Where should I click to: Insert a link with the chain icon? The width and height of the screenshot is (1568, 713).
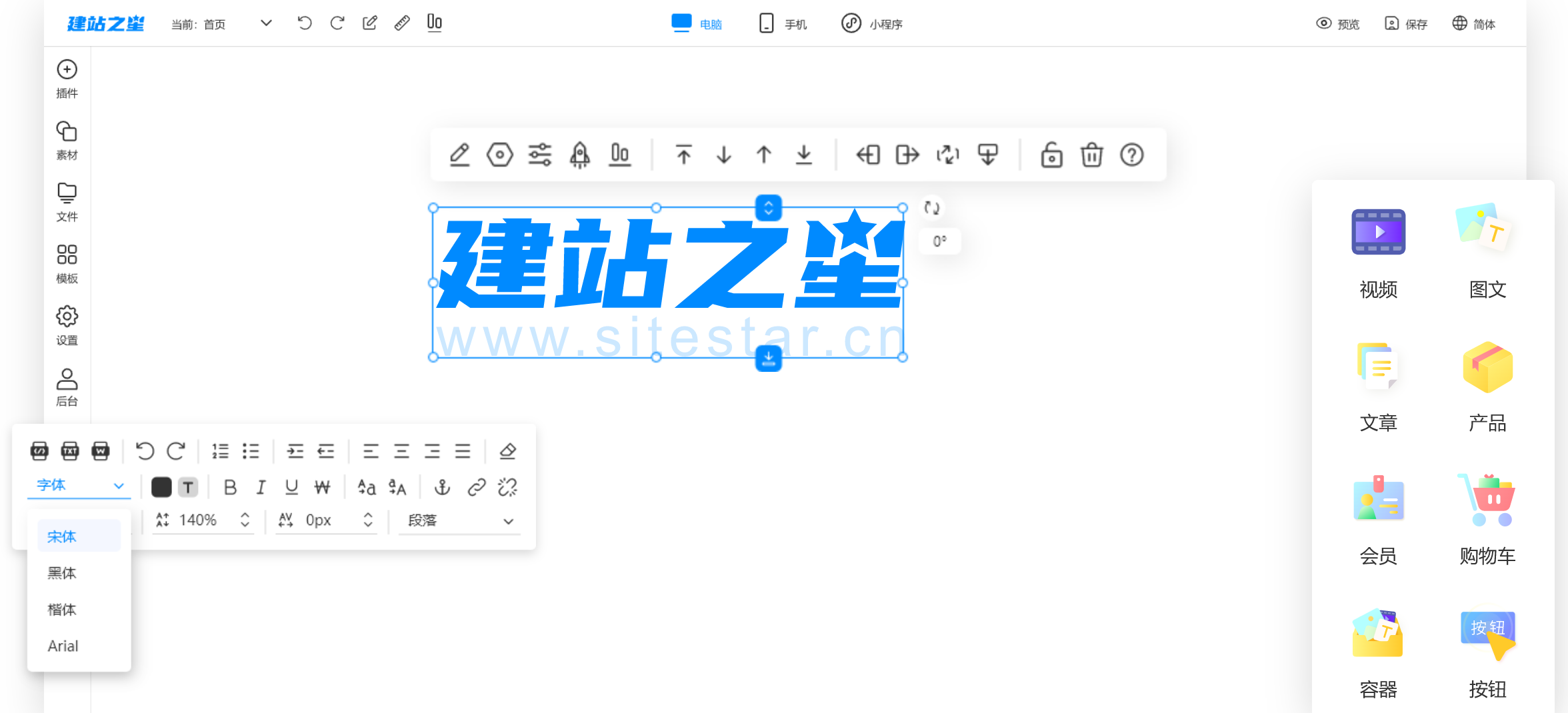click(x=476, y=488)
